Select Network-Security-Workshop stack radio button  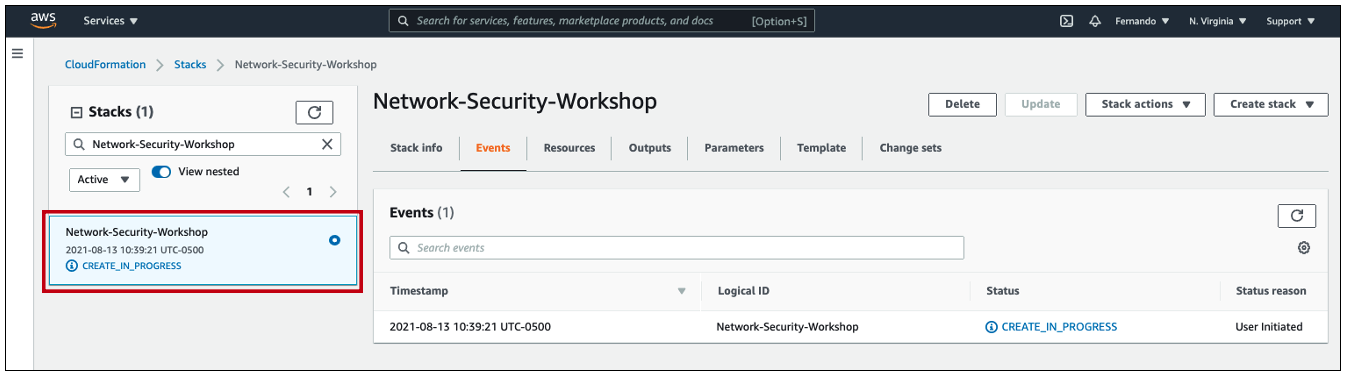click(334, 240)
